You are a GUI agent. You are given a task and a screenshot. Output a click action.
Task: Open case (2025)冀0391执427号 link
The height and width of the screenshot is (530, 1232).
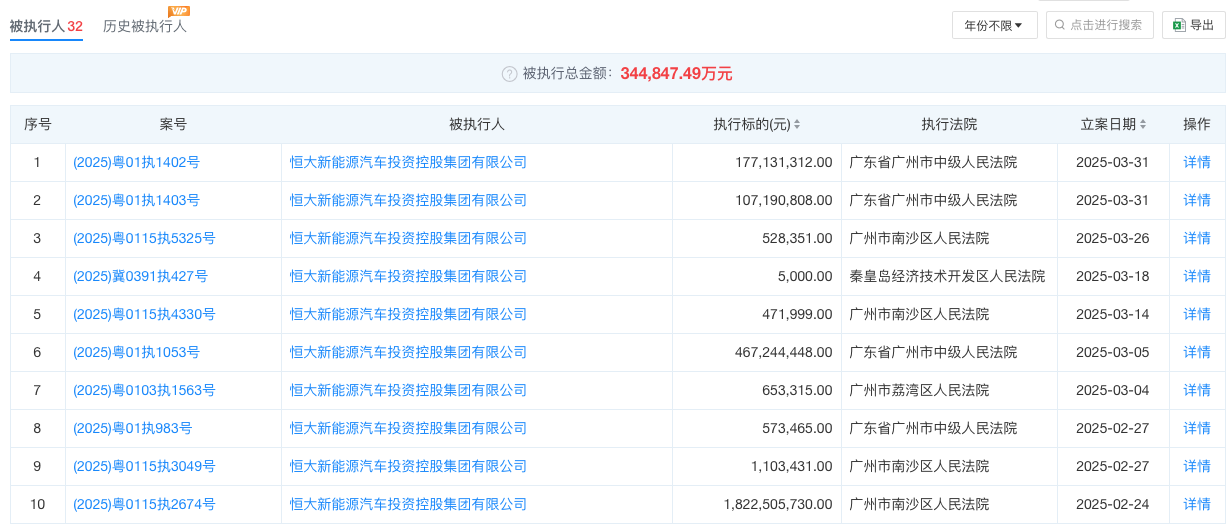[140, 276]
